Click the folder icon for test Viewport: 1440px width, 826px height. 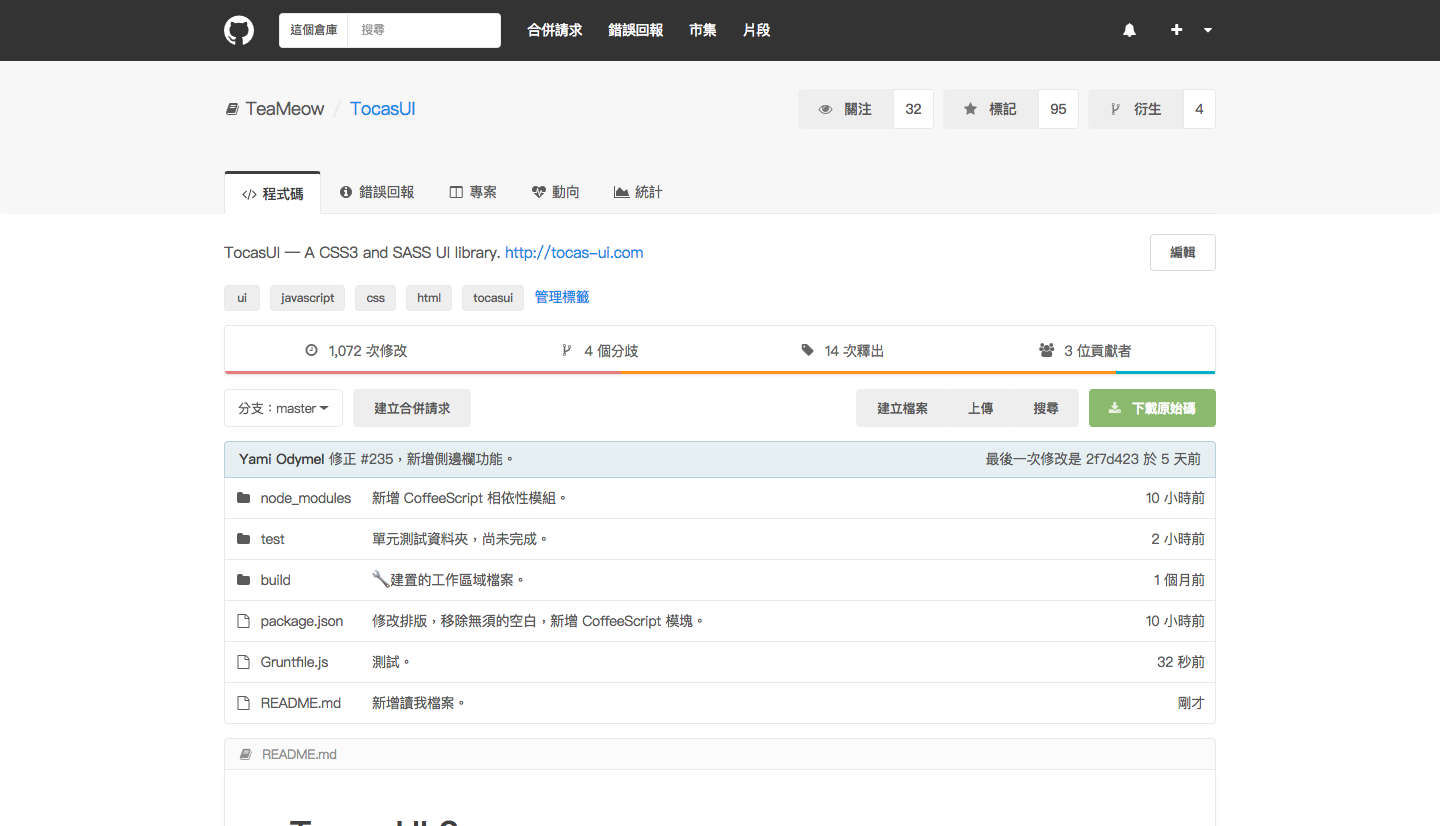click(x=243, y=539)
